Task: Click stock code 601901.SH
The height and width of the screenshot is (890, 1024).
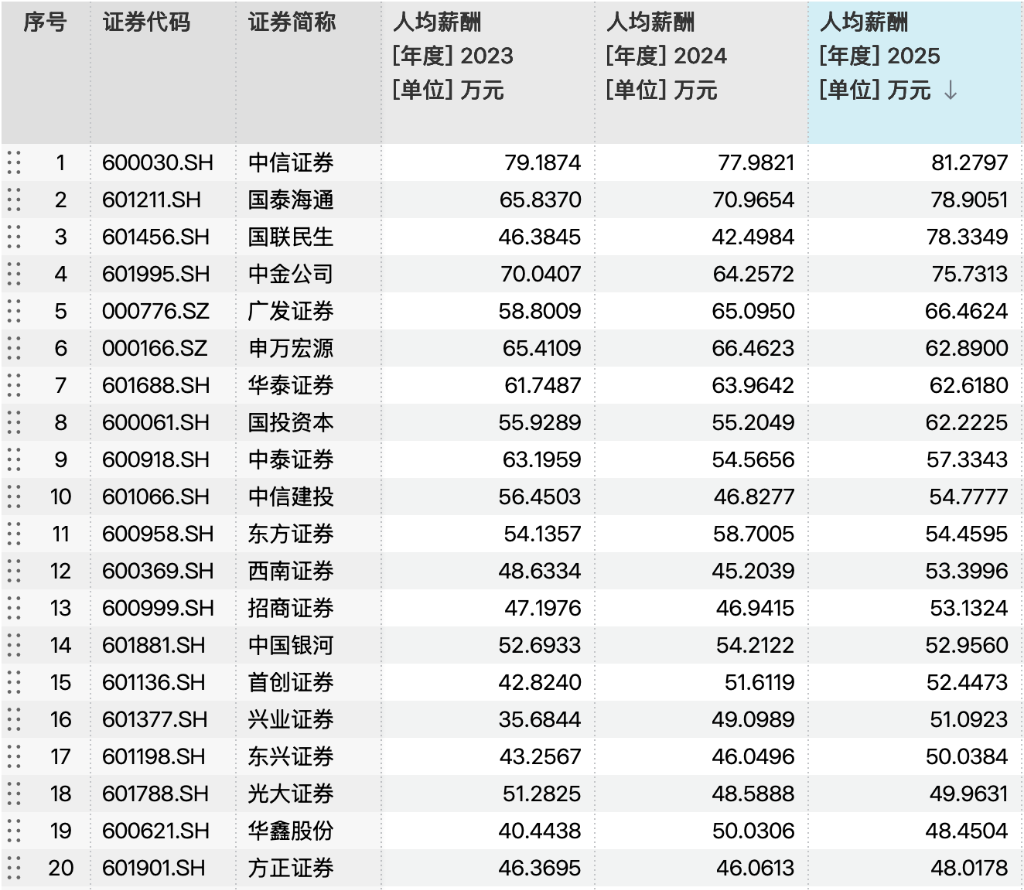Action: pos(154,868)
